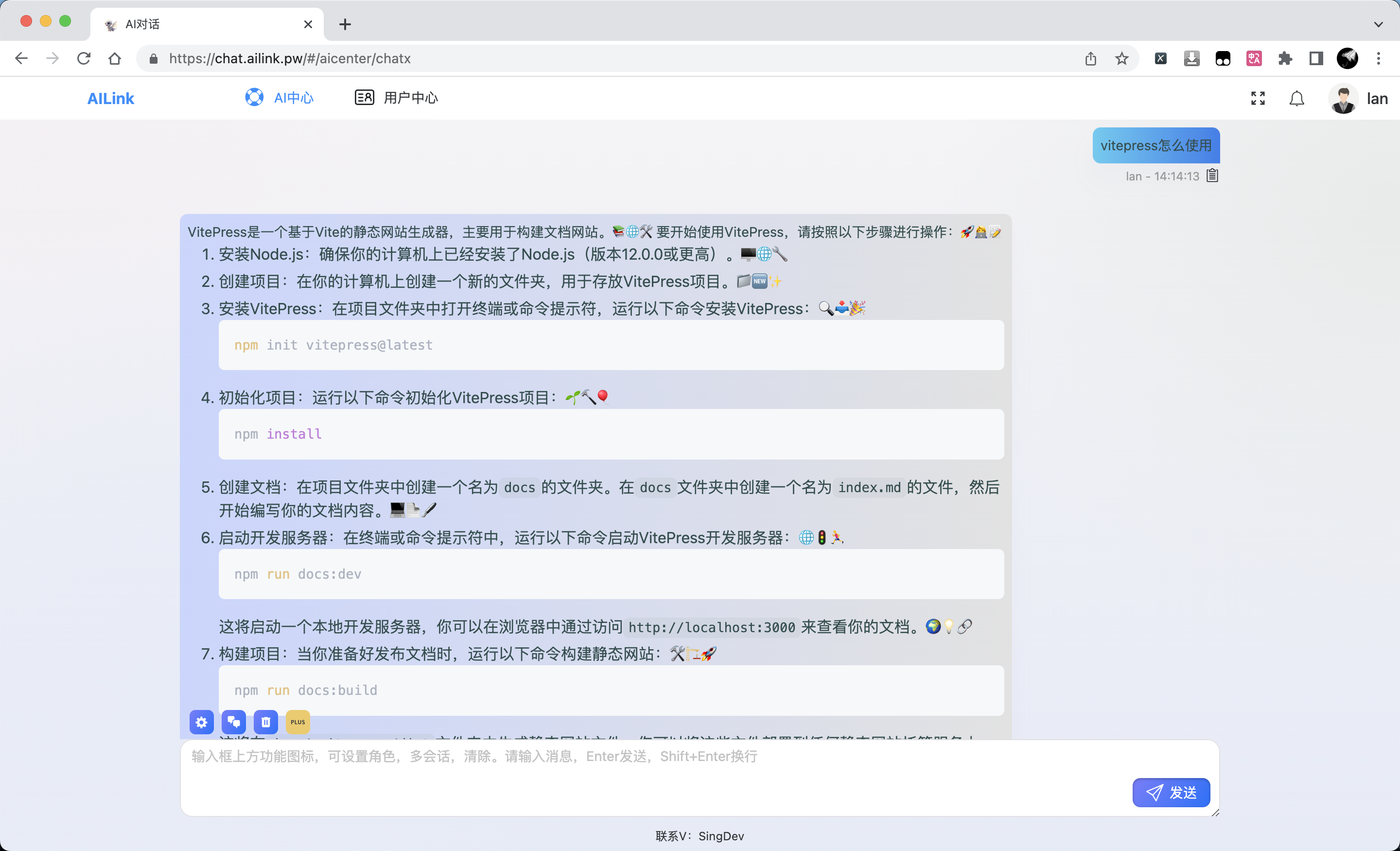Viewport: 1400px width, 851px height.
Task: Open the Ian user avatar
Action: pos(1343,98)
